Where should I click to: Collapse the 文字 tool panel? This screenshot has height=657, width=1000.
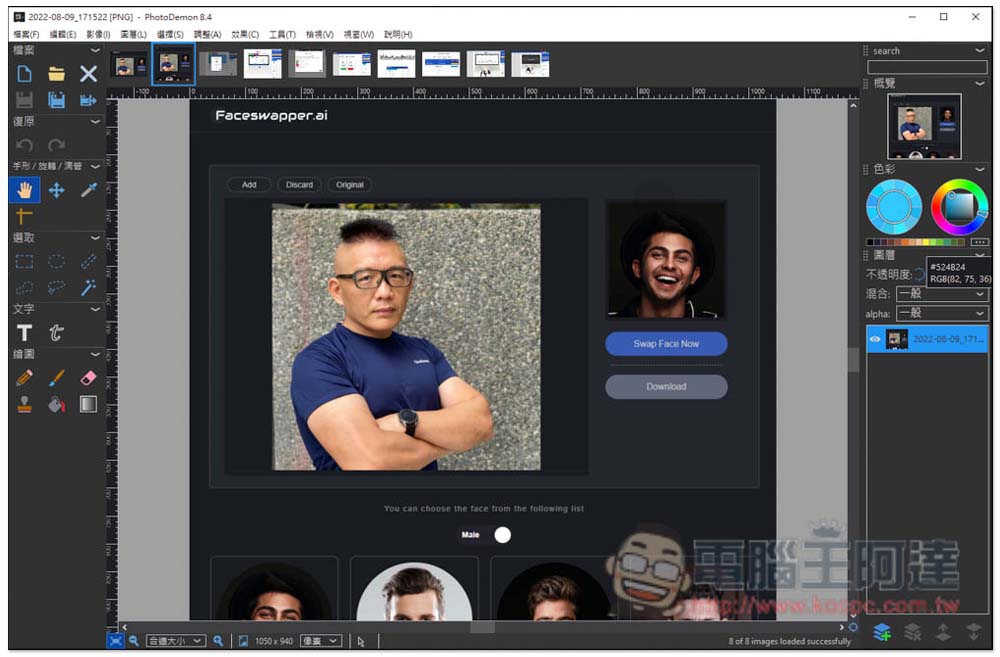(95, 309)
